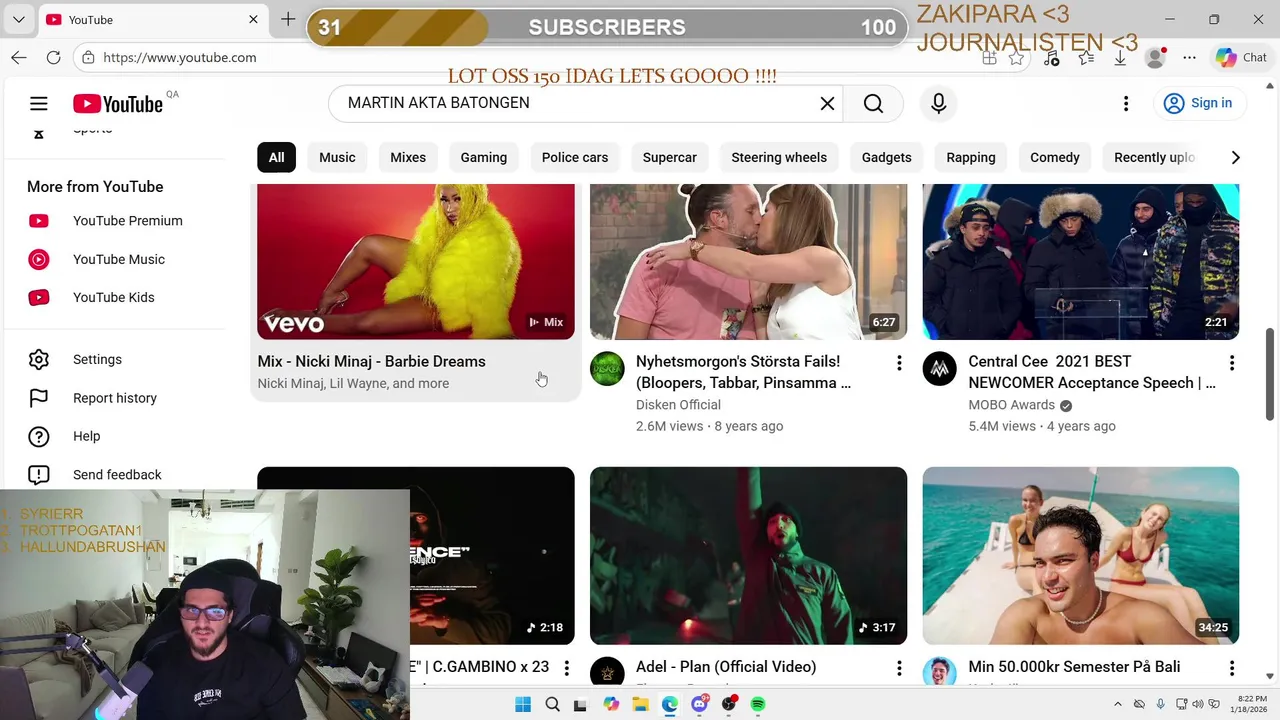Show more filter chips with right arrow
1280x720 pixels.
(1235, 157)
